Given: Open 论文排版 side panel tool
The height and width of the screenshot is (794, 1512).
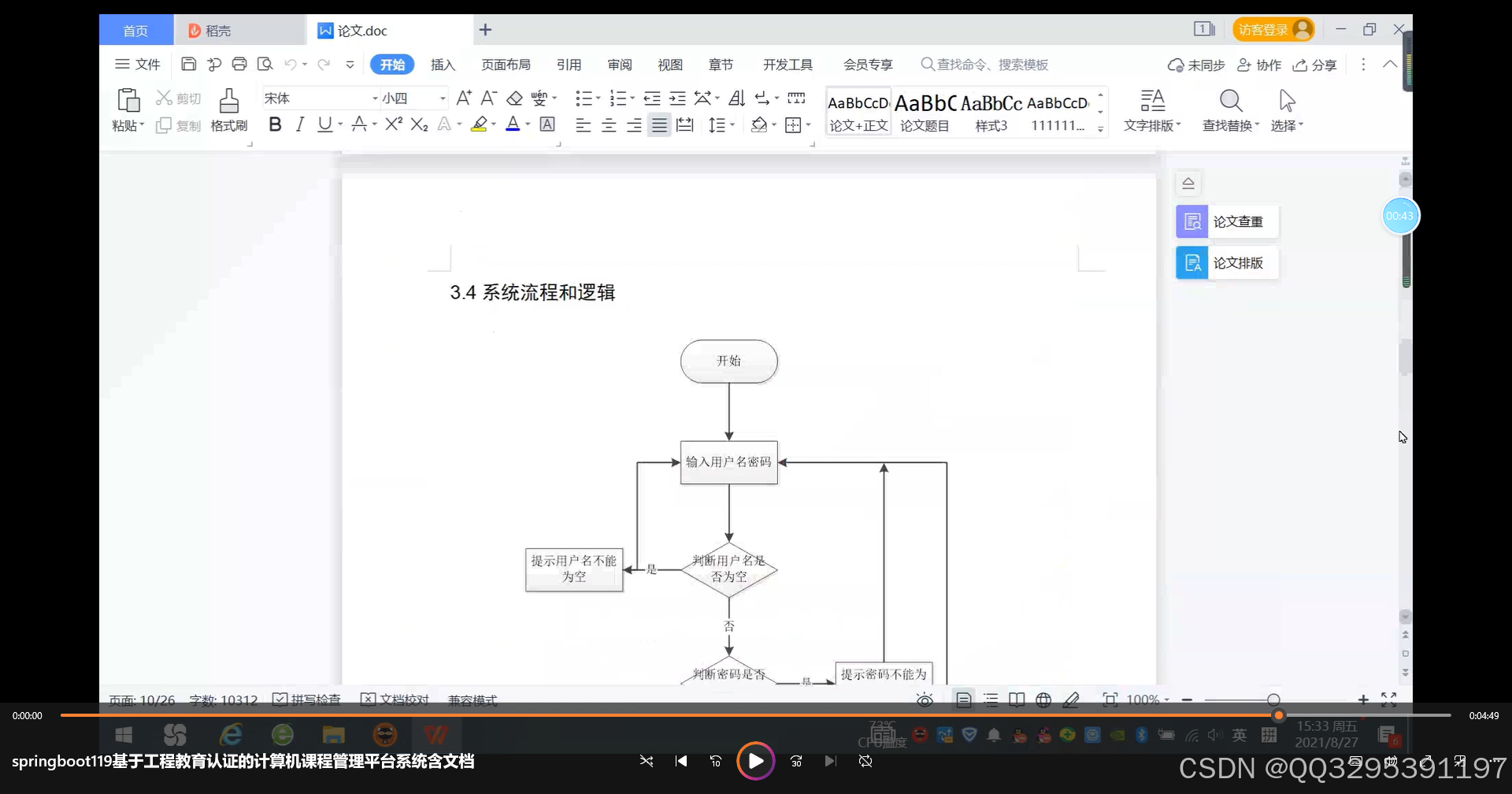Looking at the screenshot, I should click(1227, 263).
